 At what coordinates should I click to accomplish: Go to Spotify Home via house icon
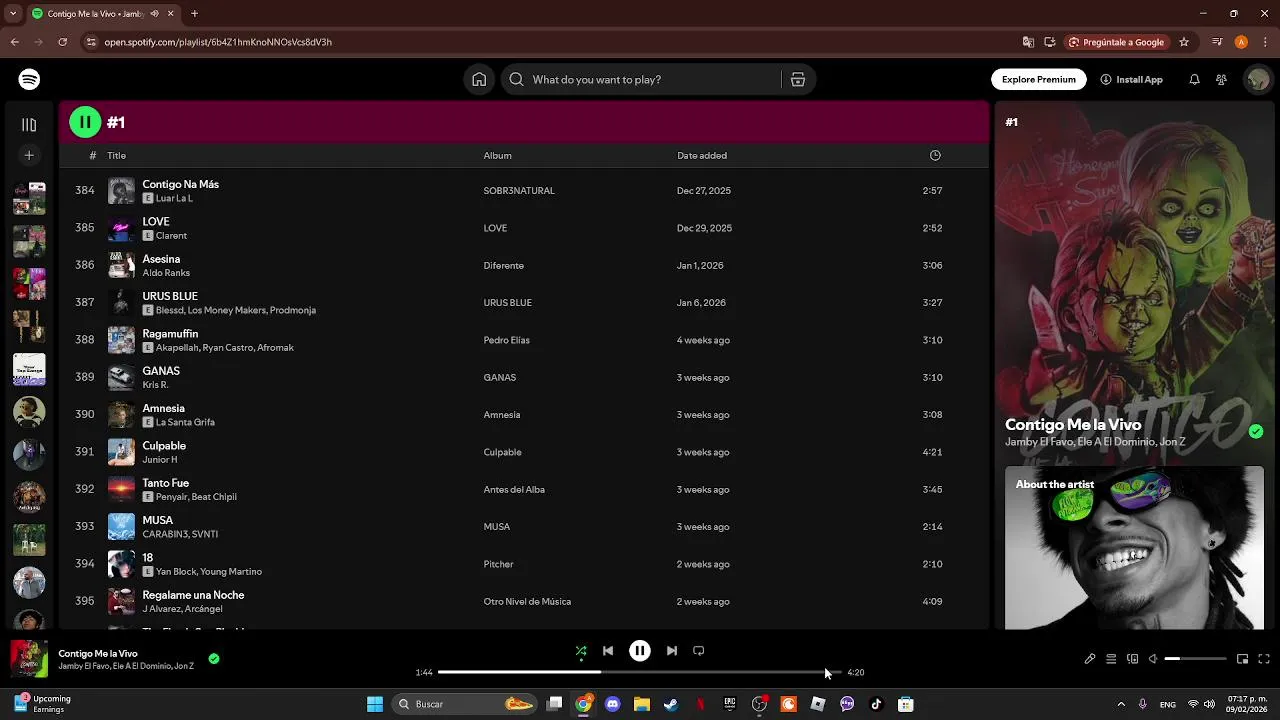point(479,79)
